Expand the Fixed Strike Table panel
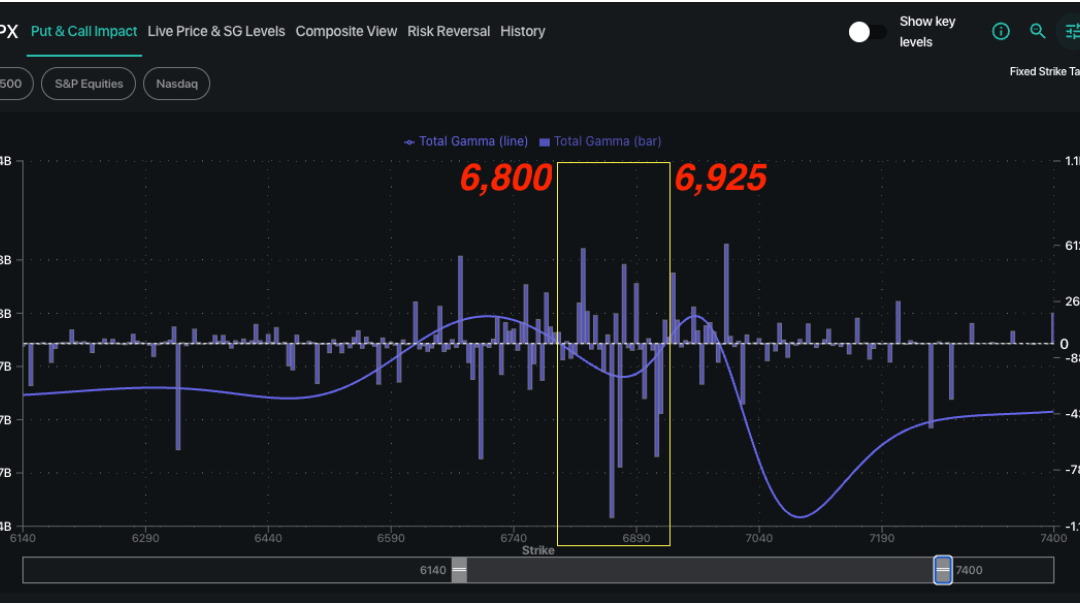The image size is (1080, 605). pyautogui.click(x=1043, y=71)
